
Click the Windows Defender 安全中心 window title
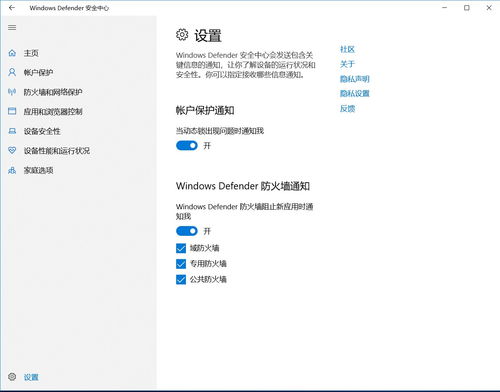pyautogui.click(x=69, y=8)
